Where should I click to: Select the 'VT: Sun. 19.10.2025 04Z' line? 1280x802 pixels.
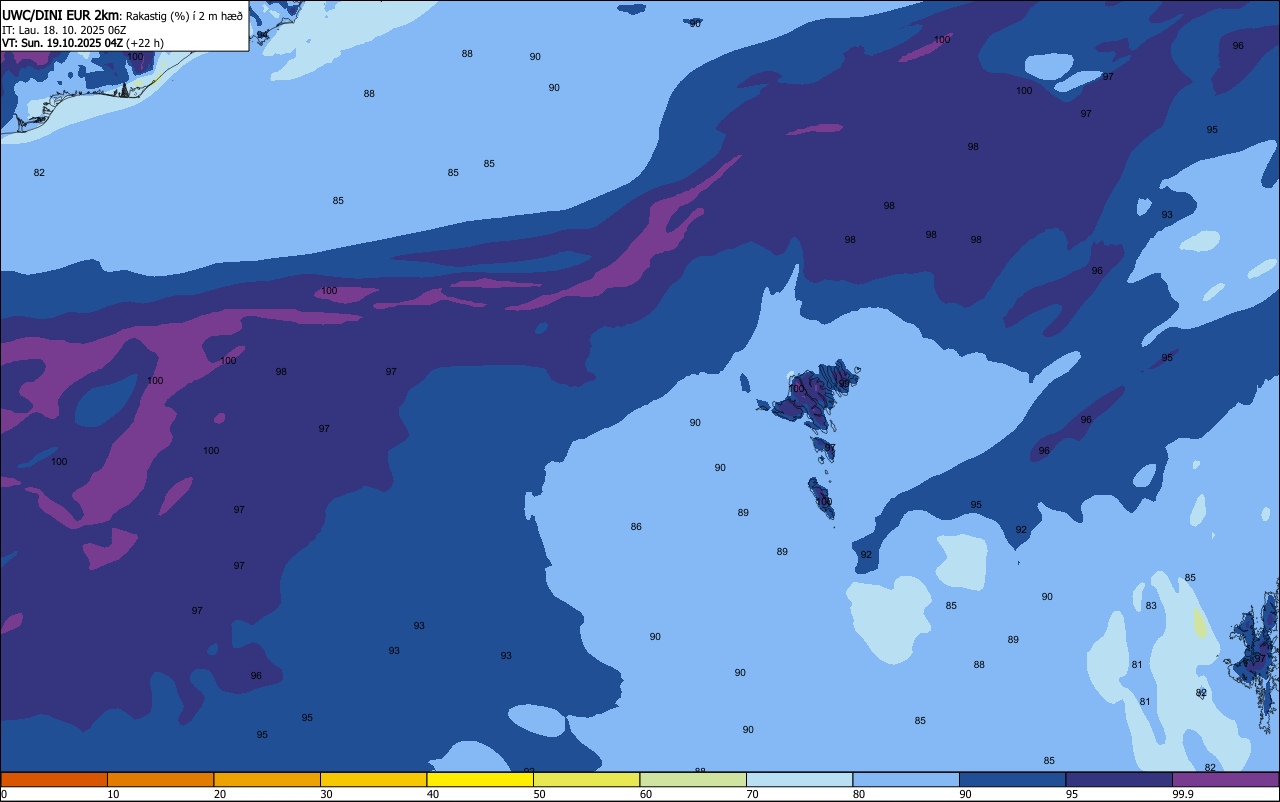coord(62,43)
